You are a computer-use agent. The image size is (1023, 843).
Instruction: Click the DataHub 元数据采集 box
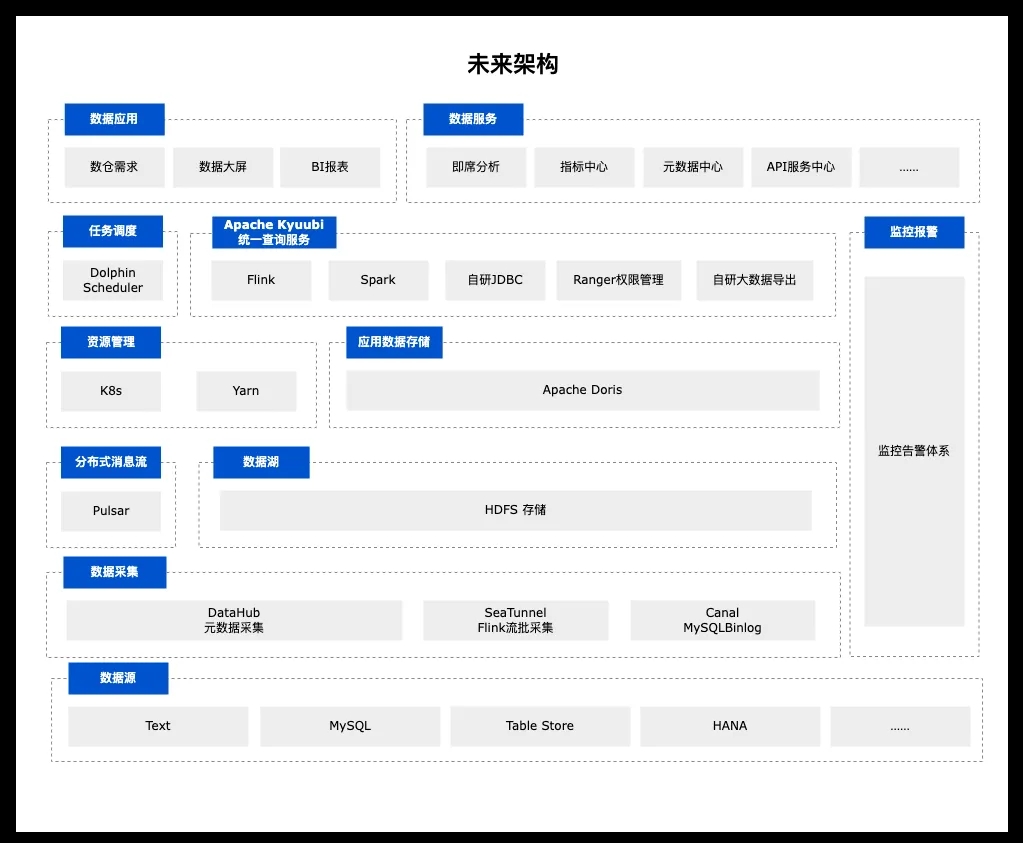tap(234, 620)
